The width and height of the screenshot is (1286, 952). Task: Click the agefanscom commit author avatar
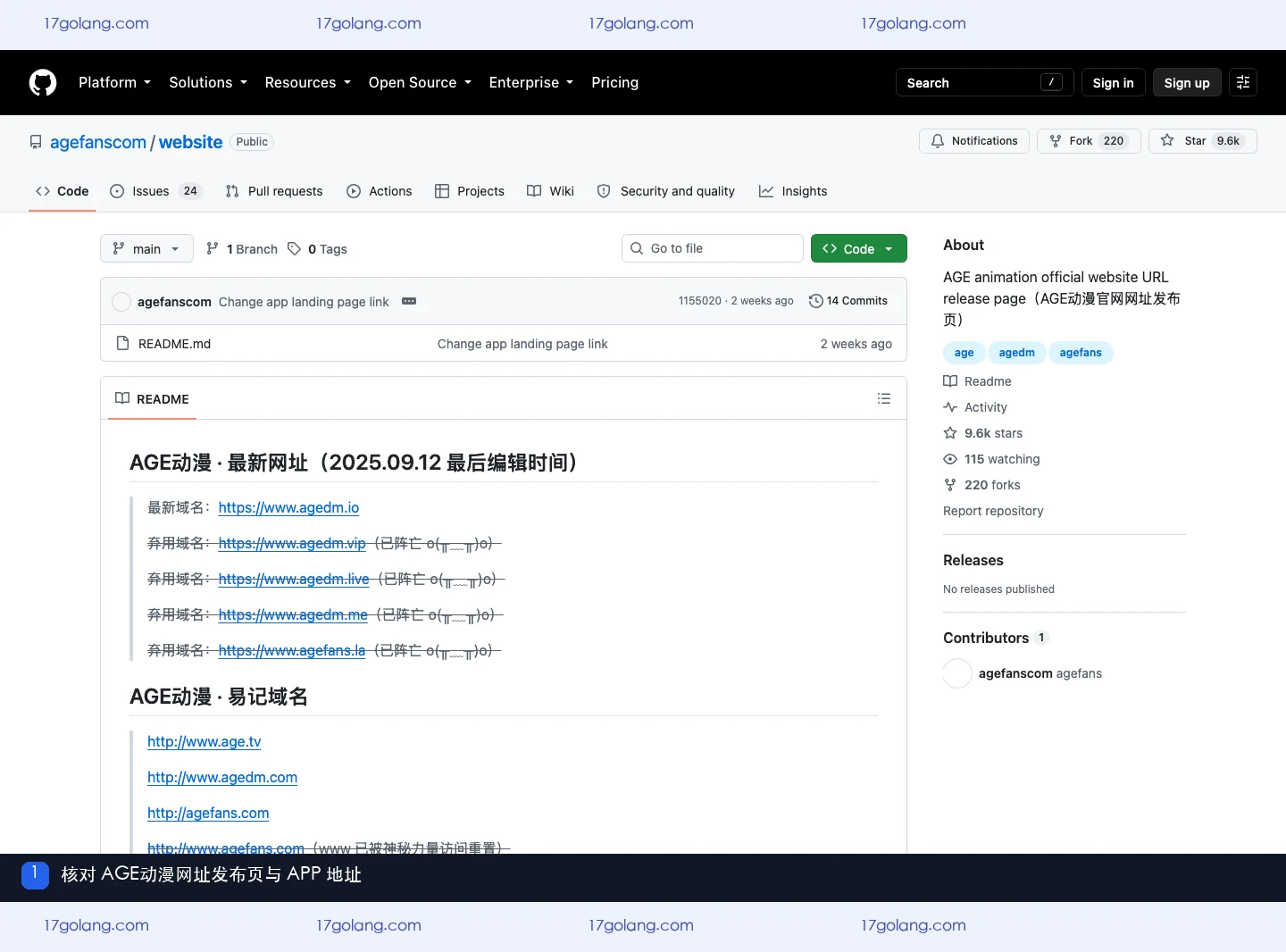[121, 302]
